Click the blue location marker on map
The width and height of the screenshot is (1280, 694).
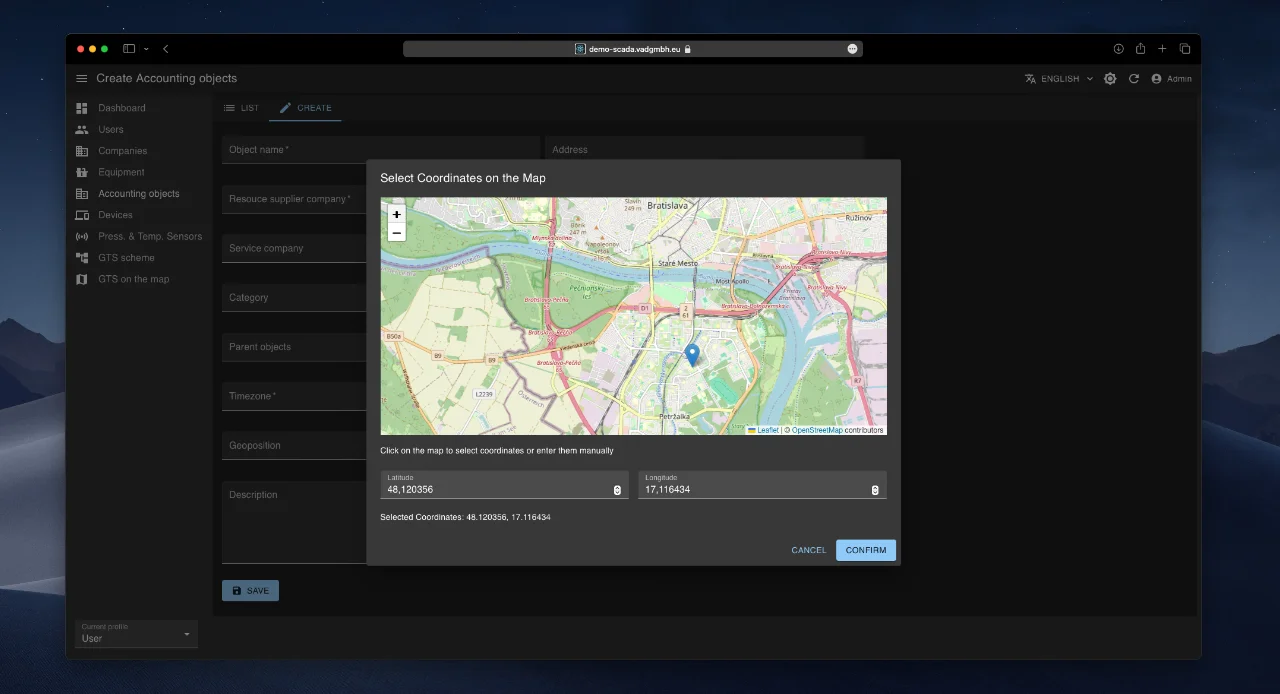pyautogui.click(x=692, y=354)
